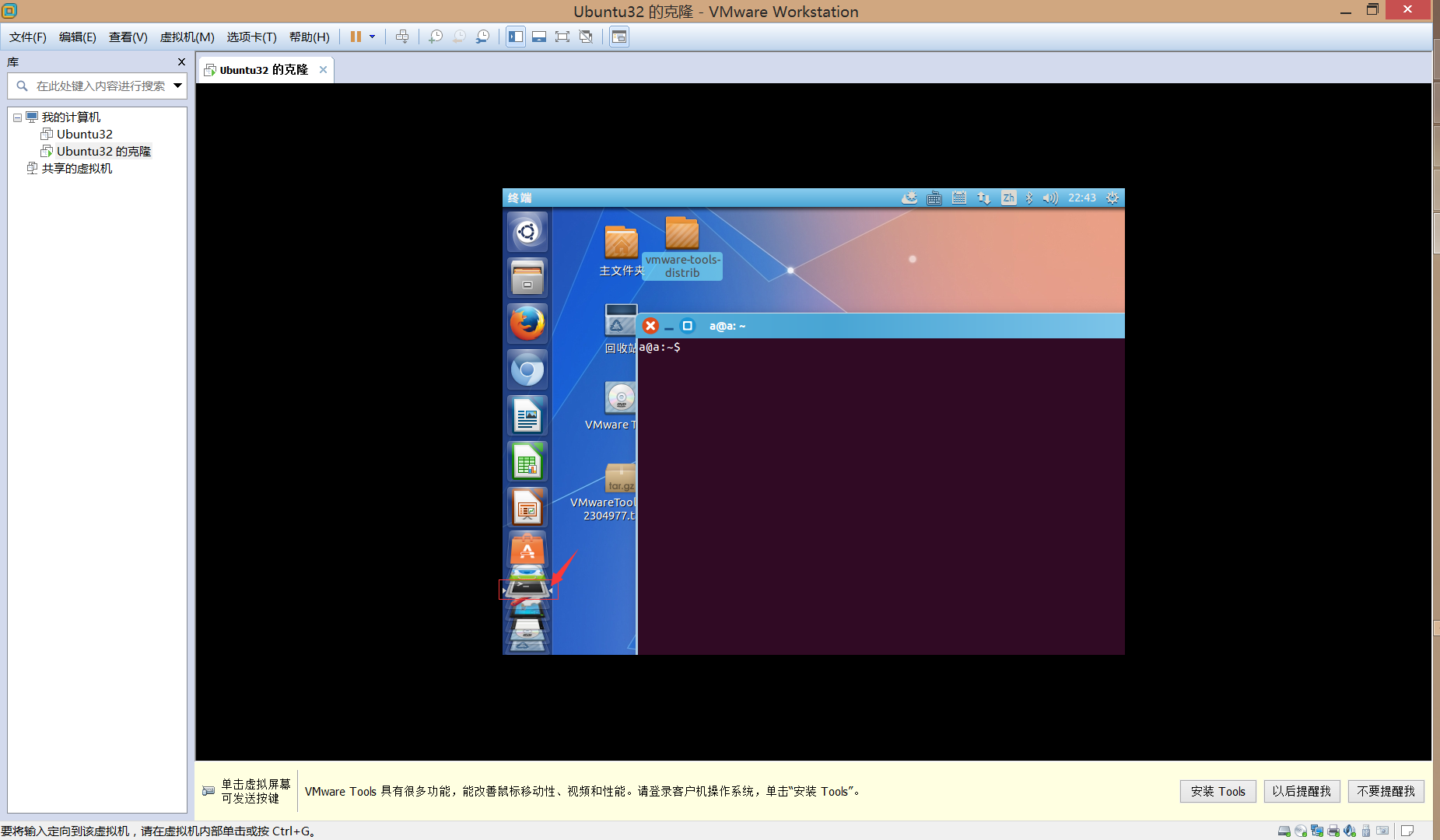This screenshot has width=1440, height=840.
Task: Click CD/DVD device status icon
Action: click(x=1301, y=831)
